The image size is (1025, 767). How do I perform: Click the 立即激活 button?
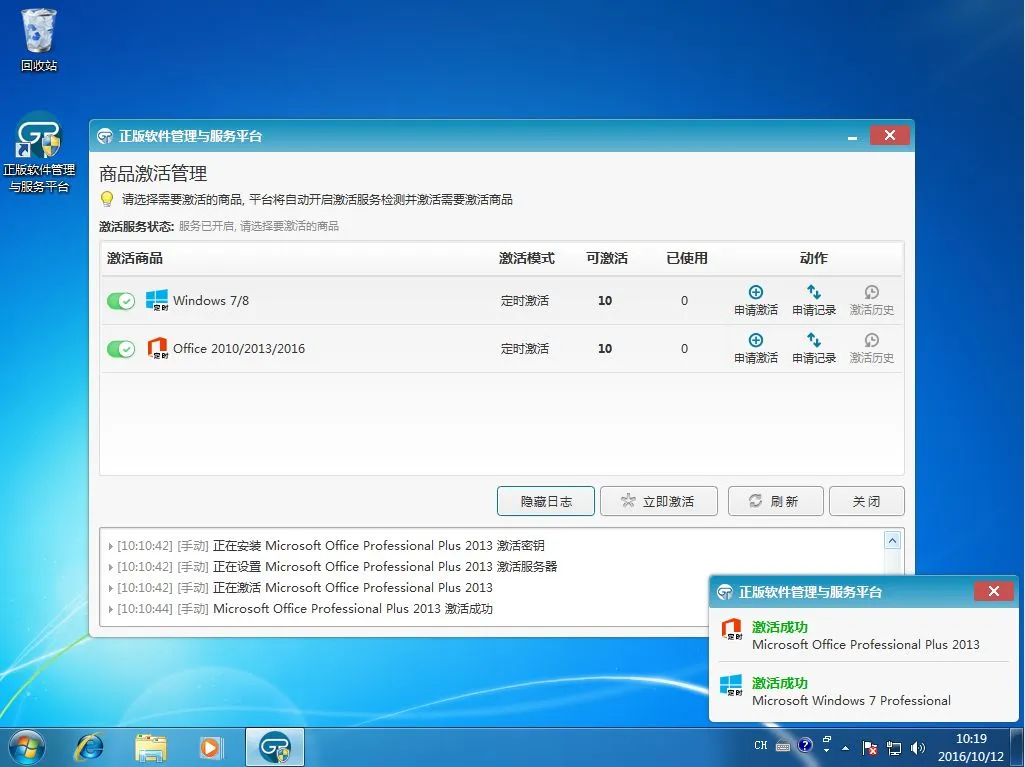coord(659,501)
